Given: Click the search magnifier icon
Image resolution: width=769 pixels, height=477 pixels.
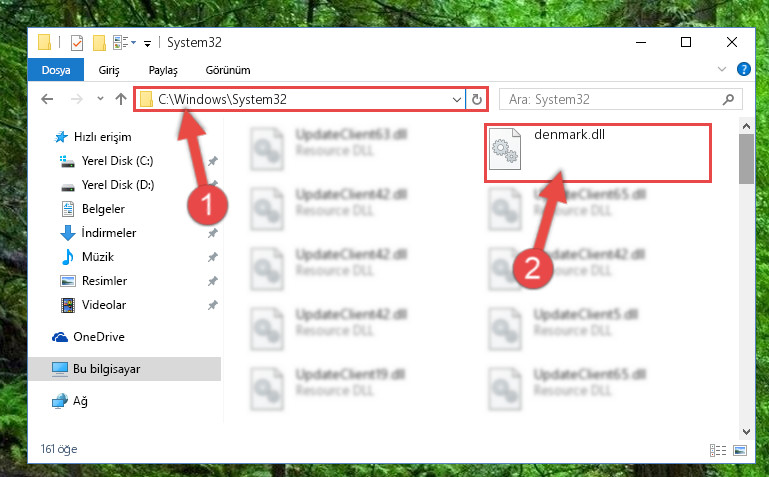Looking at the screenshot, I should click(x=728, y=100).
